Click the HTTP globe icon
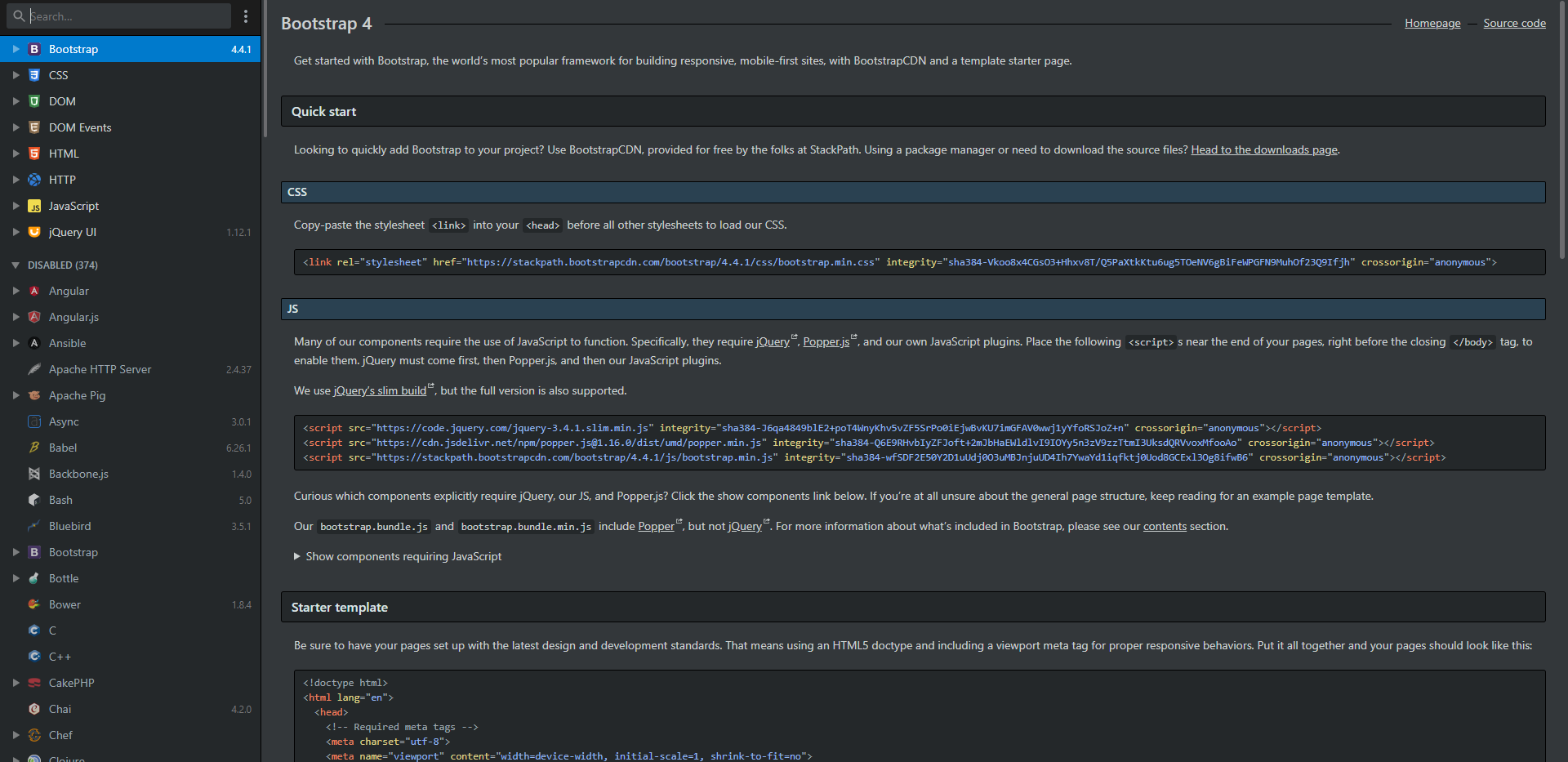 pos(34,180)
